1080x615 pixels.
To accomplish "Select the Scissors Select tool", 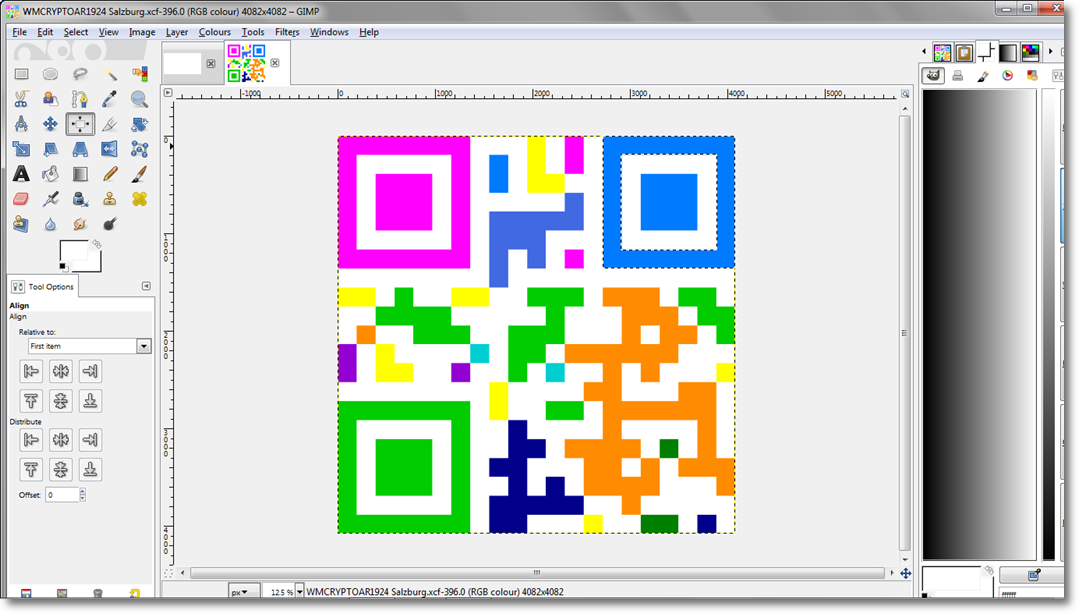I will click(21, 99).
